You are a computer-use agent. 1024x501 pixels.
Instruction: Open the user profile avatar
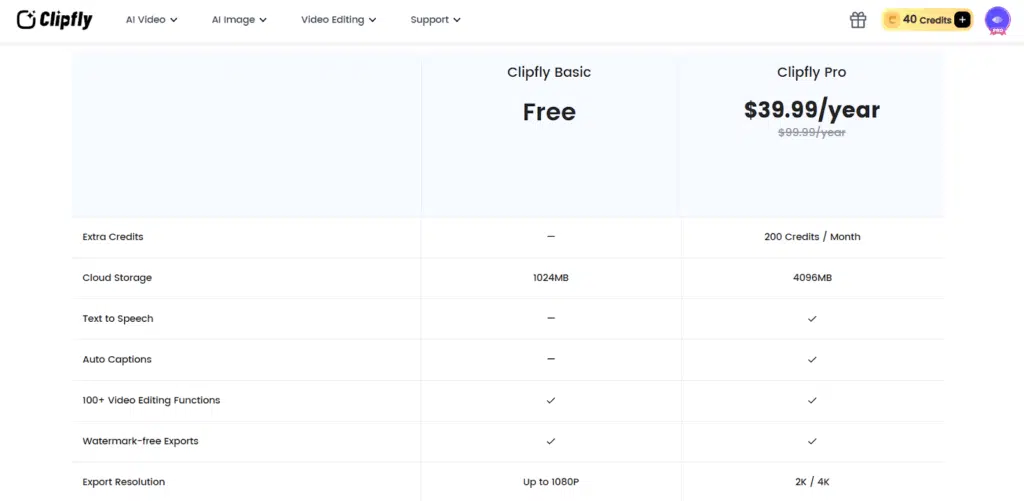997,20
